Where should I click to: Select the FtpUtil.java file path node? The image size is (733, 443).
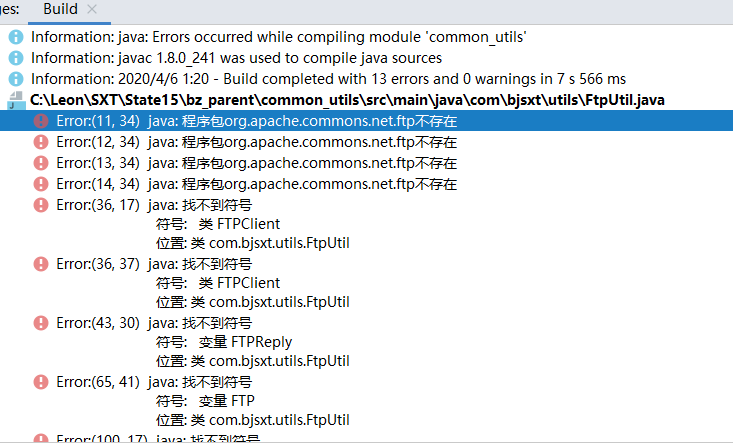coord(347,100)
